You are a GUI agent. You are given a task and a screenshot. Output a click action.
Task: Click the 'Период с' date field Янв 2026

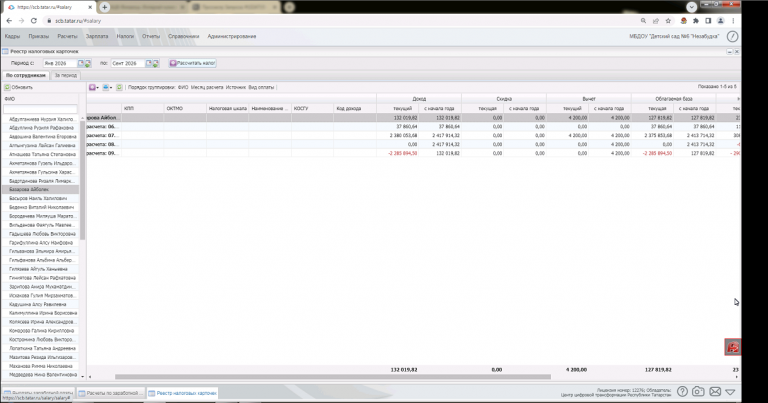point(60,63)
